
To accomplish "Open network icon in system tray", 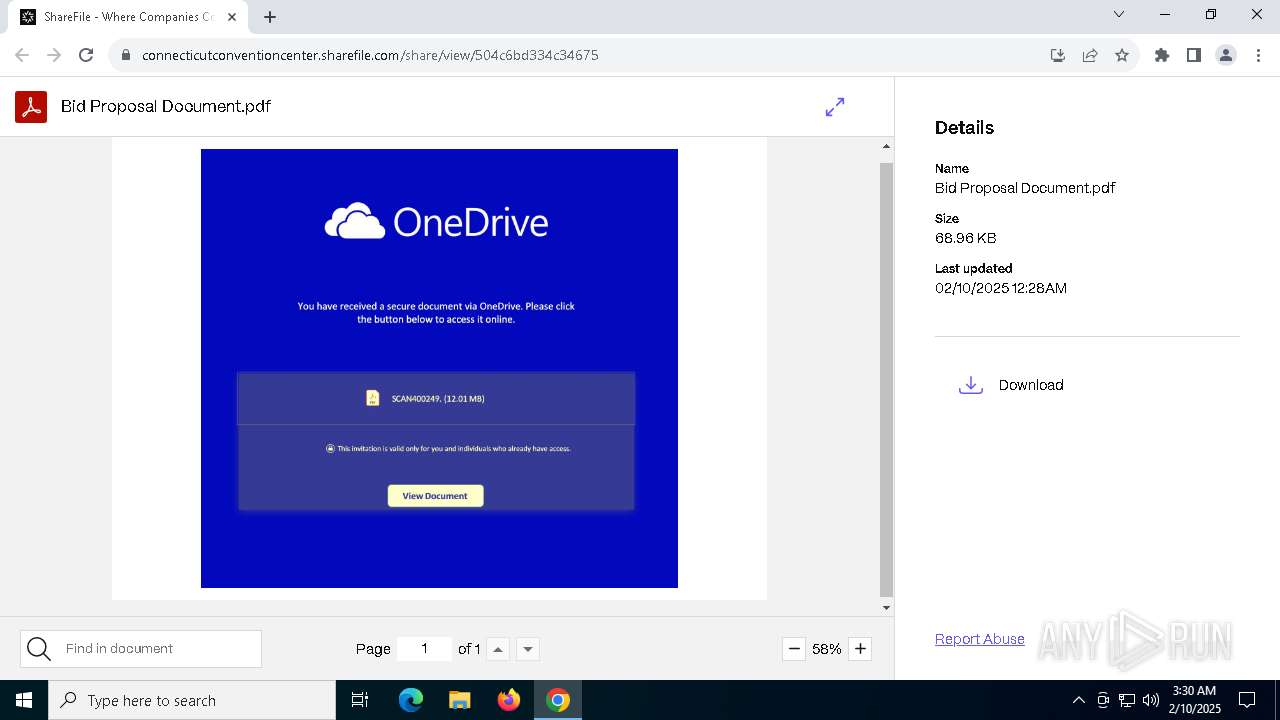I will [x=1127, y=700].
